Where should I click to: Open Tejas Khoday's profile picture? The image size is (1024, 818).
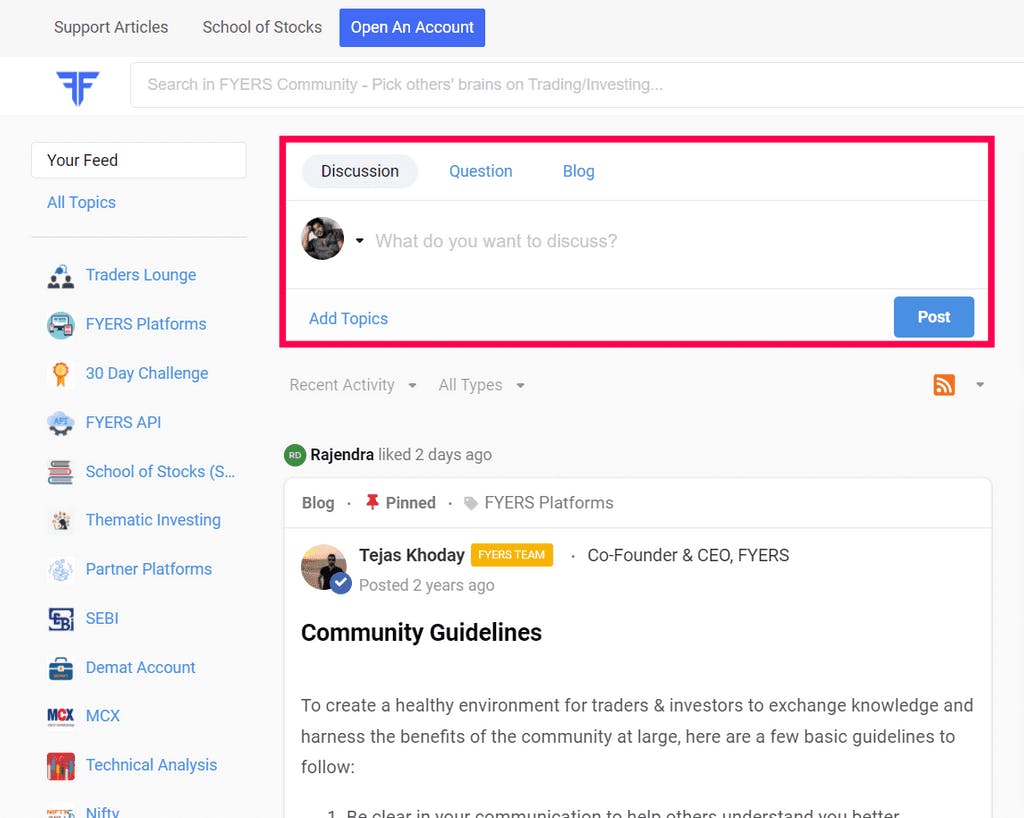pyautogui.click(x=325, y=567)
